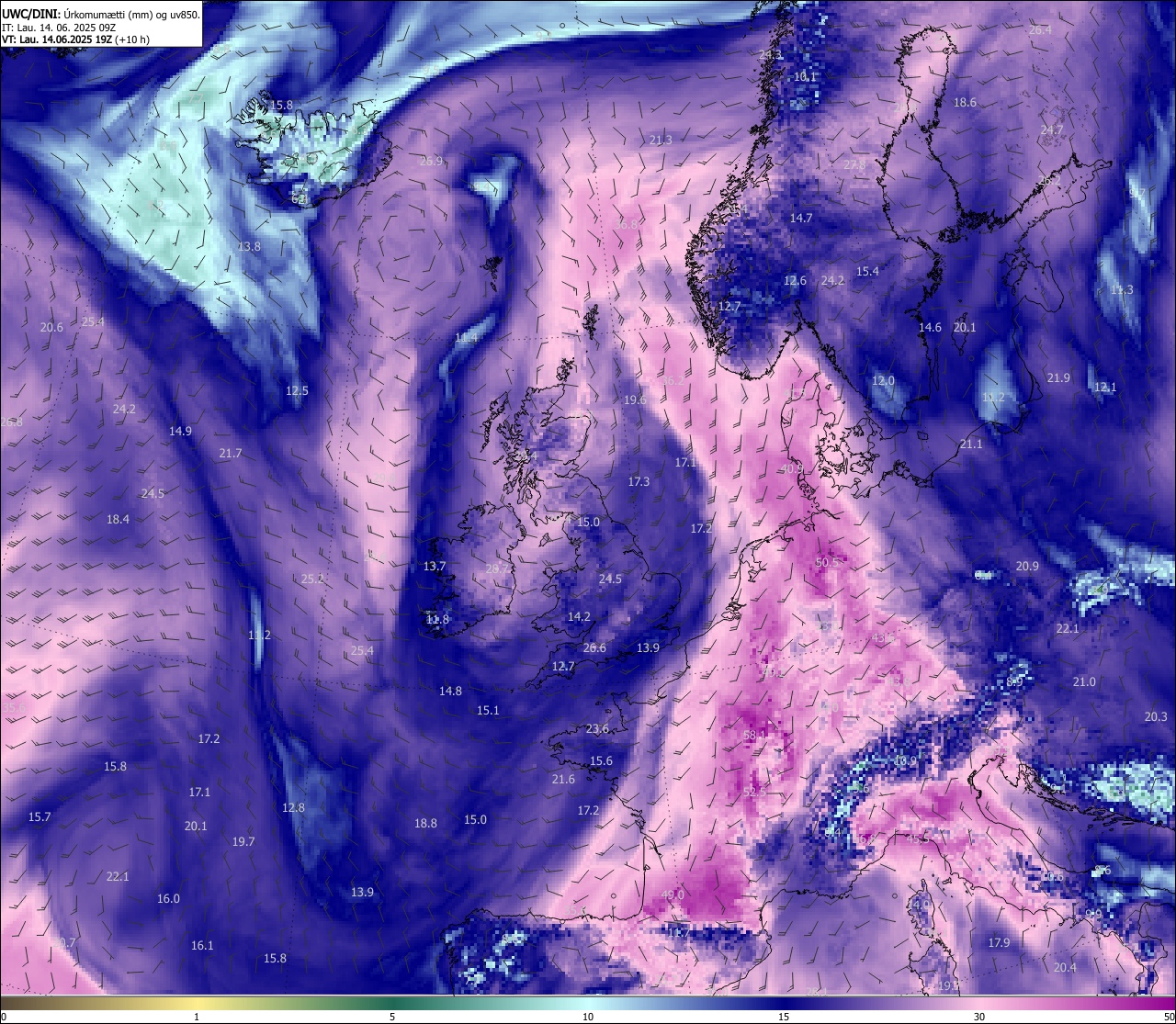Click the 50 label ending the color scale

point(1168,1017)
